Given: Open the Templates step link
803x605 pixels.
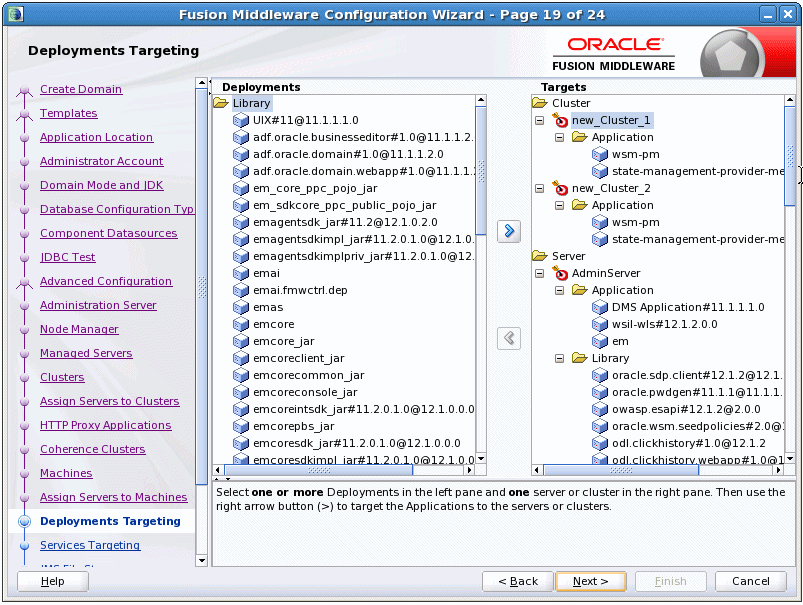Looking at the screenshot, I should (69, 113).
